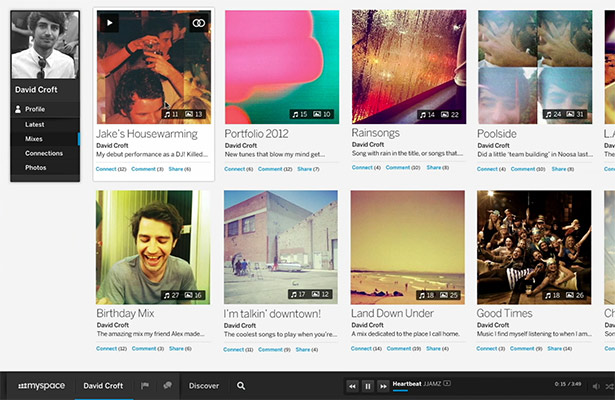The image size is (615, 400).
Task: Click the song count icon on Portfolio 2012
Action: tap(295, 114)
